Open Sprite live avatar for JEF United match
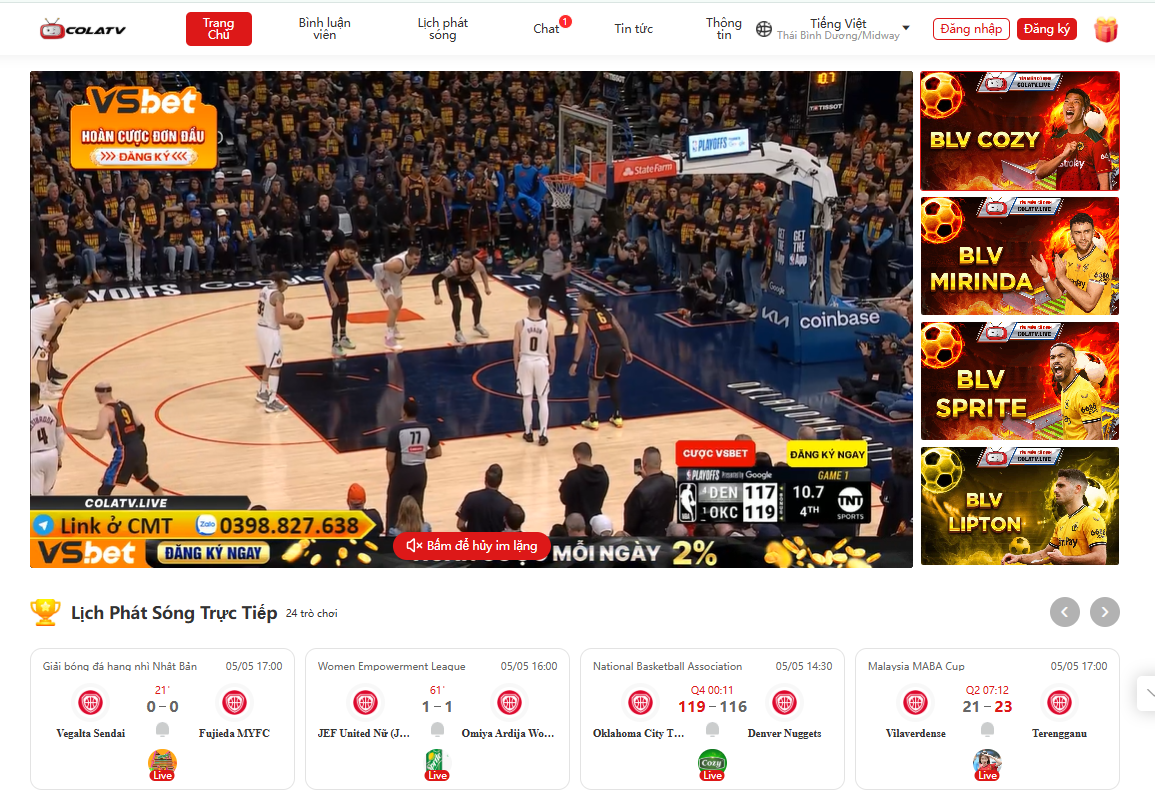This screenshot has width=1155, height=799. 437,765
